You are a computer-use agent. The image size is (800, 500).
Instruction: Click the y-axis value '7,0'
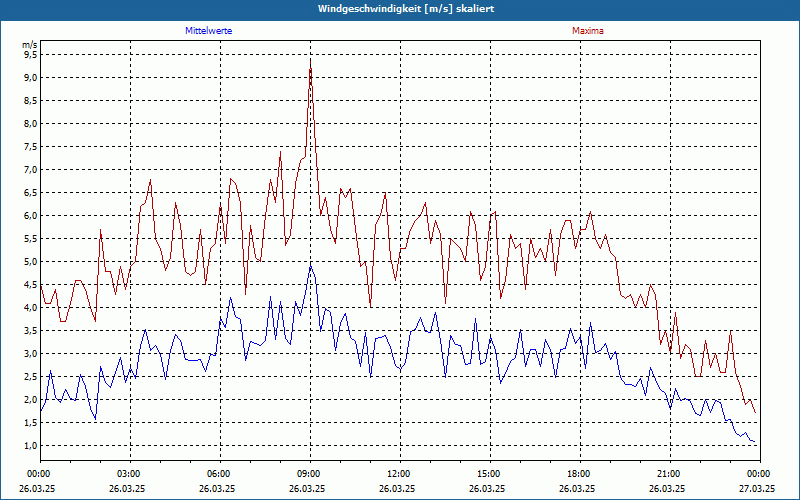click(30, 169)
